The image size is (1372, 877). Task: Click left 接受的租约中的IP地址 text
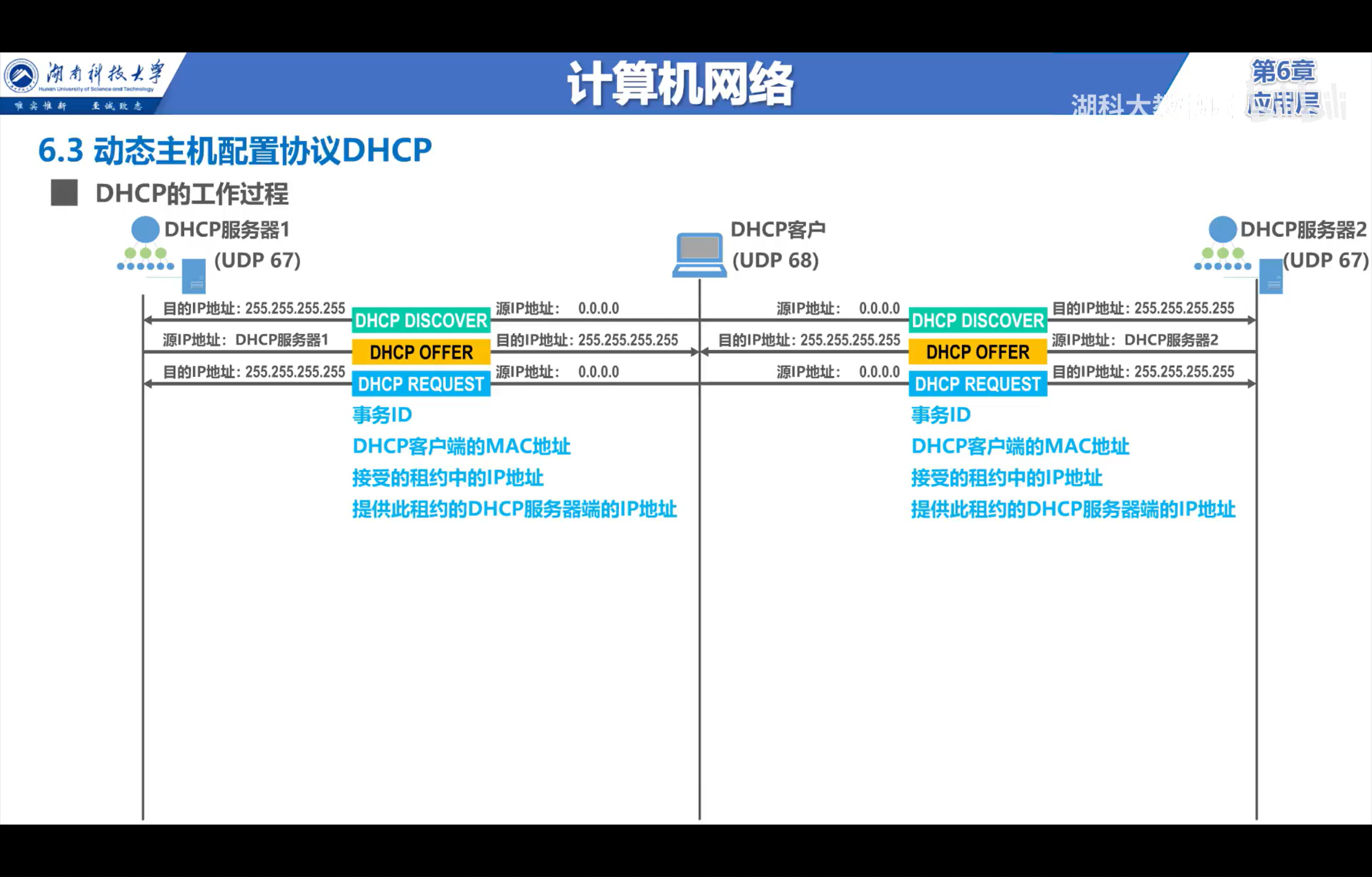tap(448, 478)
